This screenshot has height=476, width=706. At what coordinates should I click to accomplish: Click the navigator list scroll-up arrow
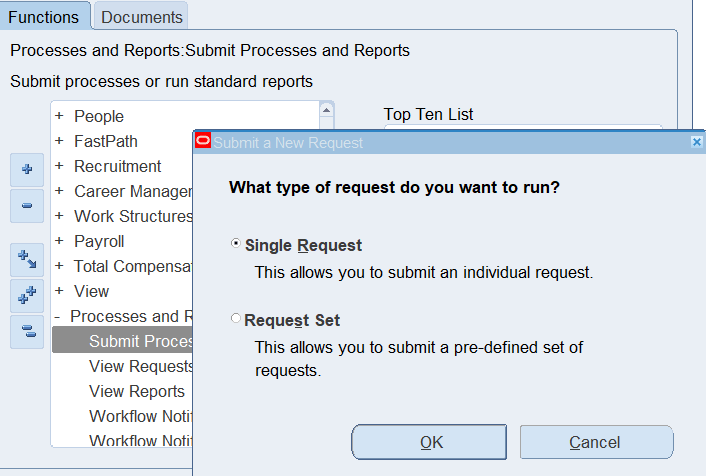(x=326, y=110)
